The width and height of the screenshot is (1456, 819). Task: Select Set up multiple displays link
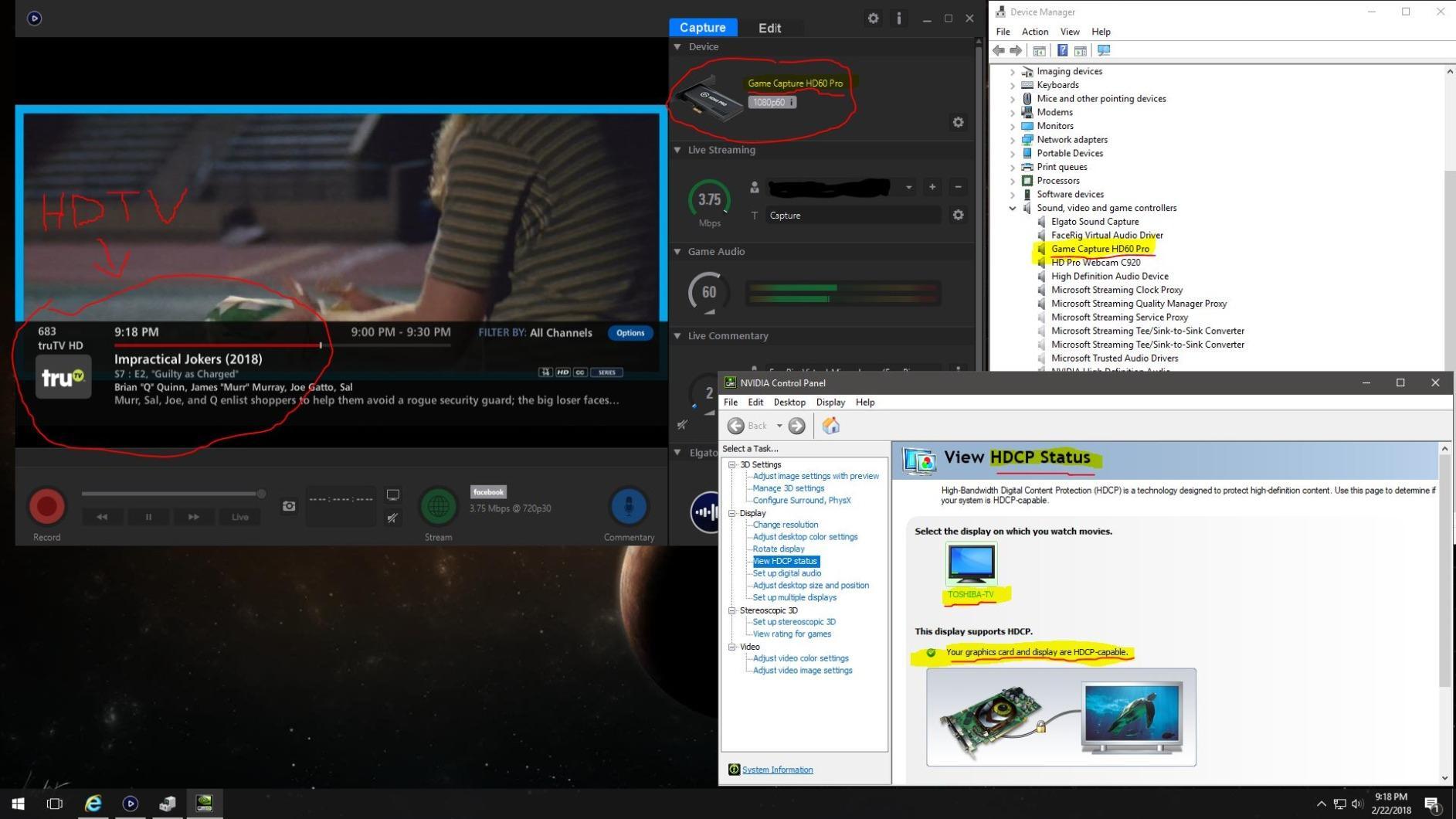point(794,597)
